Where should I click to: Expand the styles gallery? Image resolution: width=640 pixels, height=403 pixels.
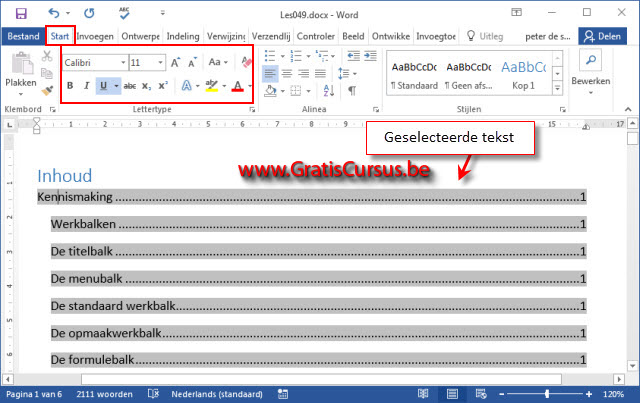coord(558,88)
